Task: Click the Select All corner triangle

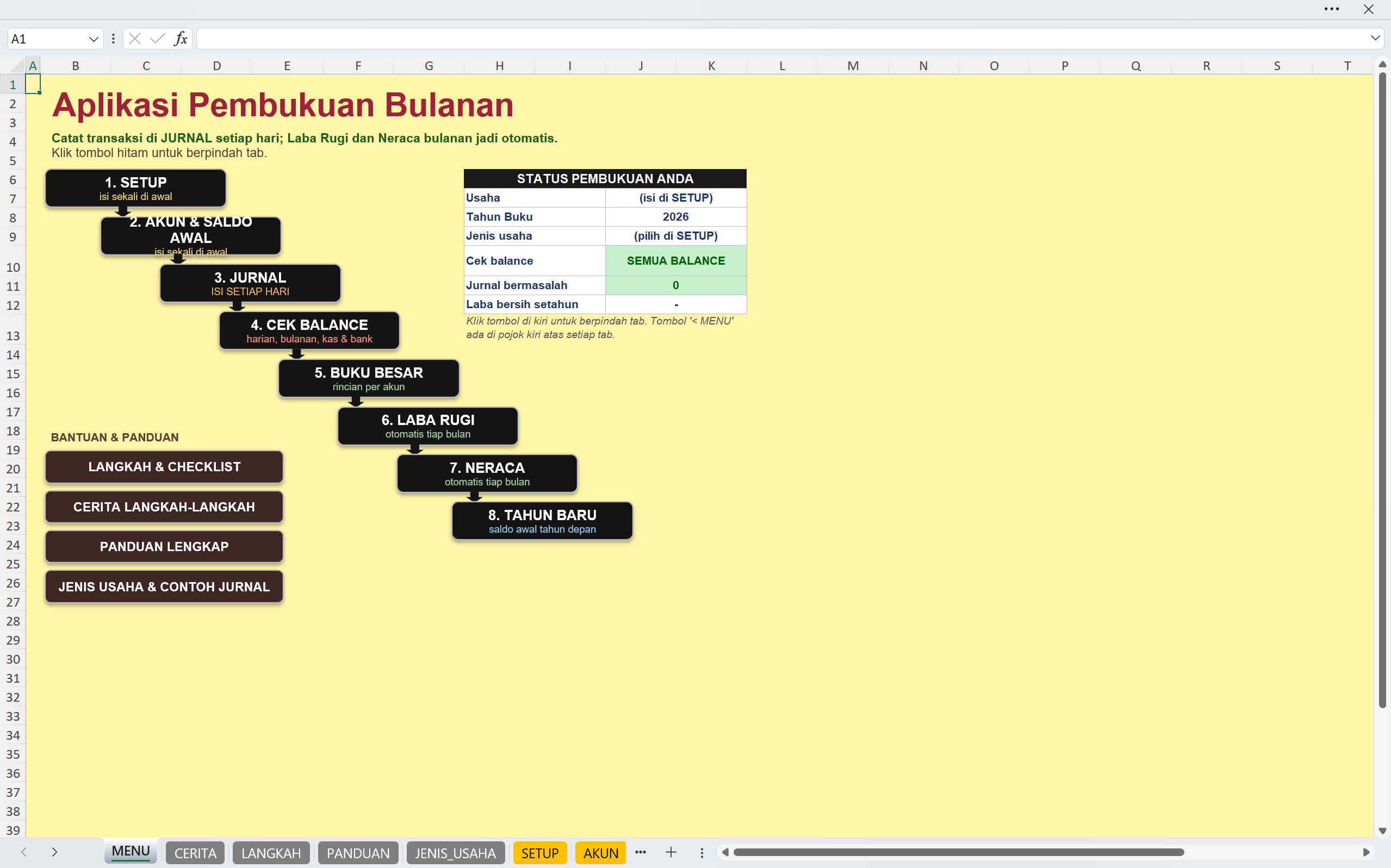Action: point(17,65)
